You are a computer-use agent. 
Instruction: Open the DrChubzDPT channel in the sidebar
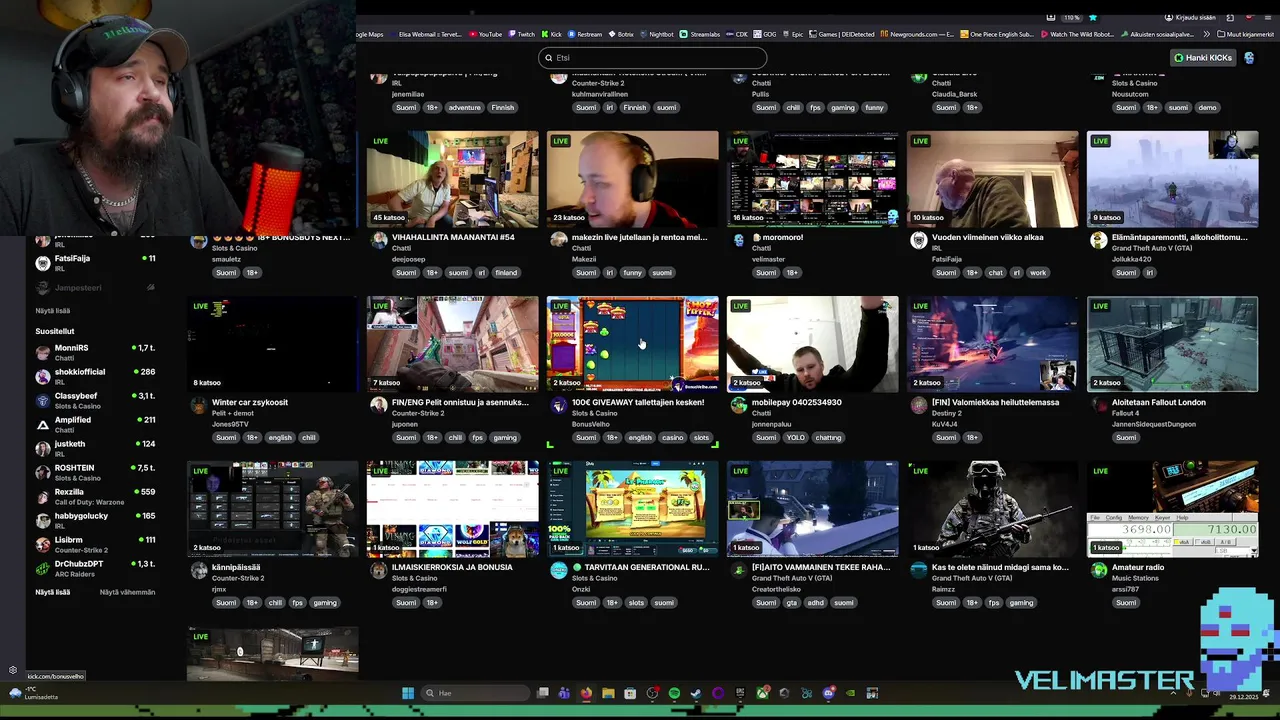(95, 568)
